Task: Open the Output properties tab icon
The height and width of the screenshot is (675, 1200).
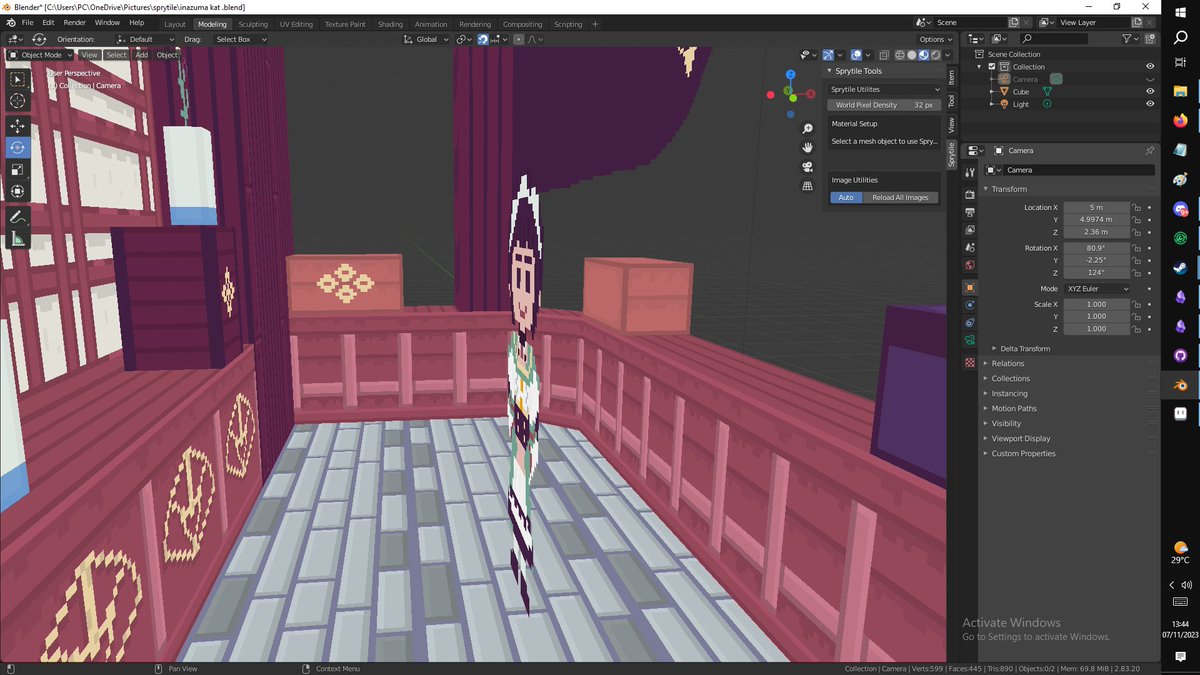Action: (969, 212)
